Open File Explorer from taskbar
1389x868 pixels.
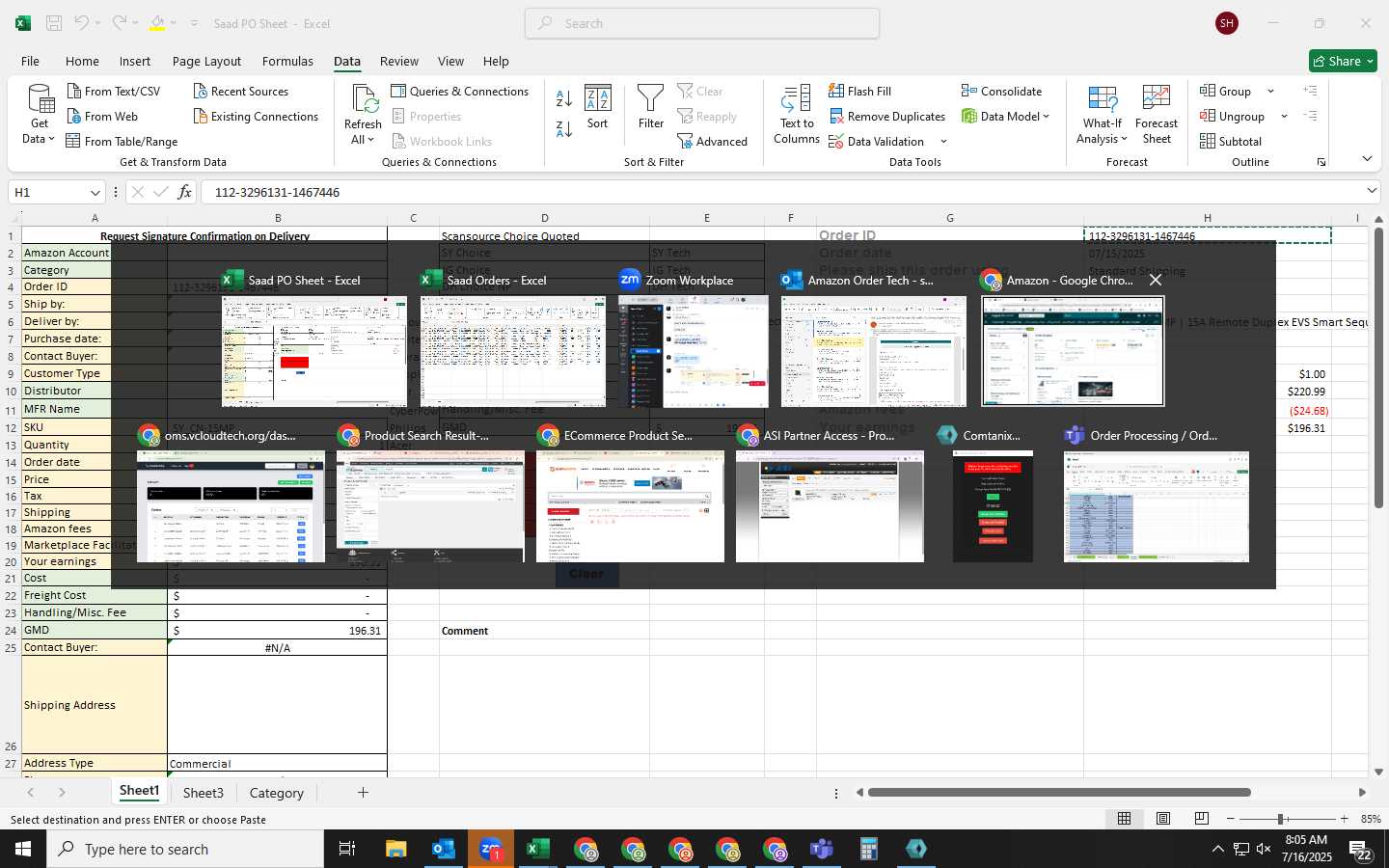pyautogui.click(x=396, y=849)
